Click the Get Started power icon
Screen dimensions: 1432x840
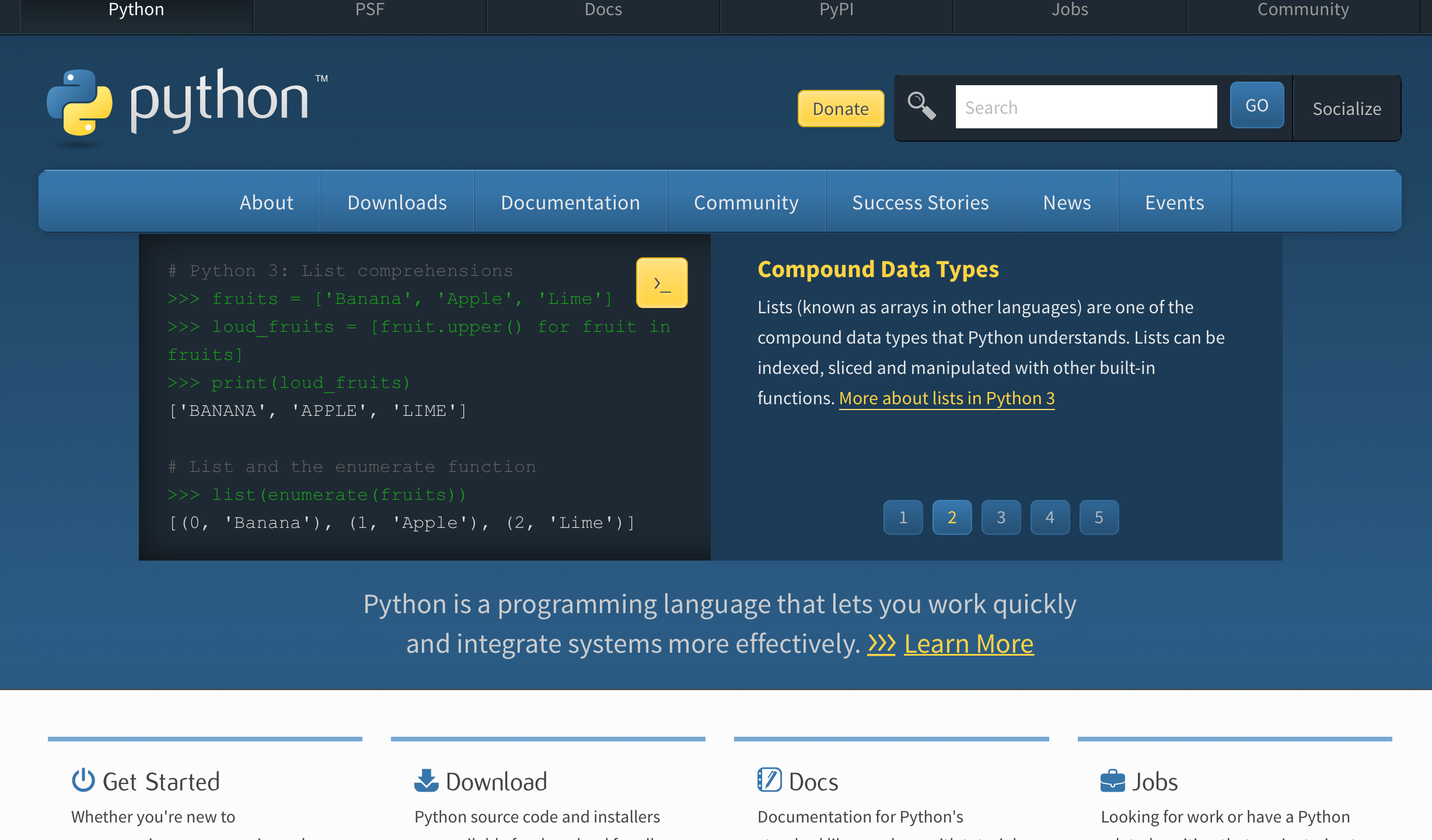pyautogui.click(x=83, y=780)
